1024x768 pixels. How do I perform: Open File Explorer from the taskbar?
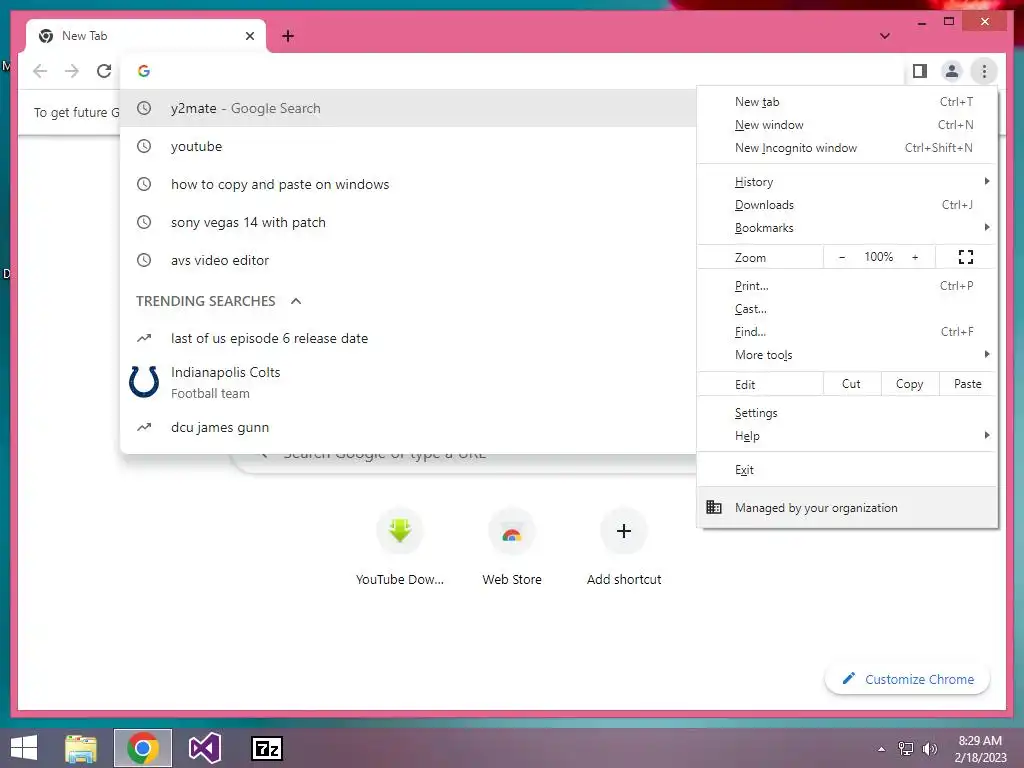pyautogui.click(x=81, y=748)
